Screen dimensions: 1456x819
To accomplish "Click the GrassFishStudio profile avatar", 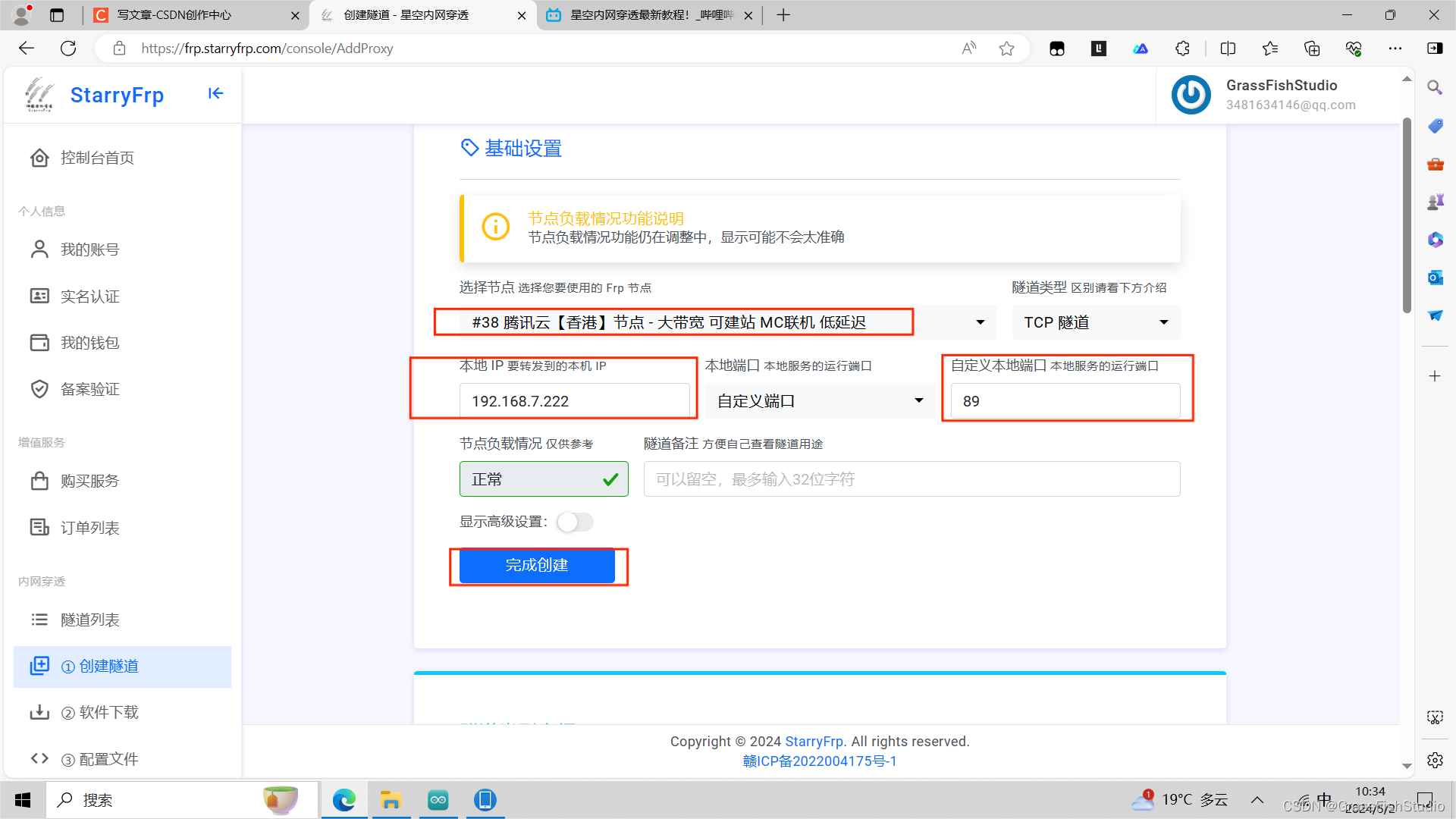I will pos(1191,95).
